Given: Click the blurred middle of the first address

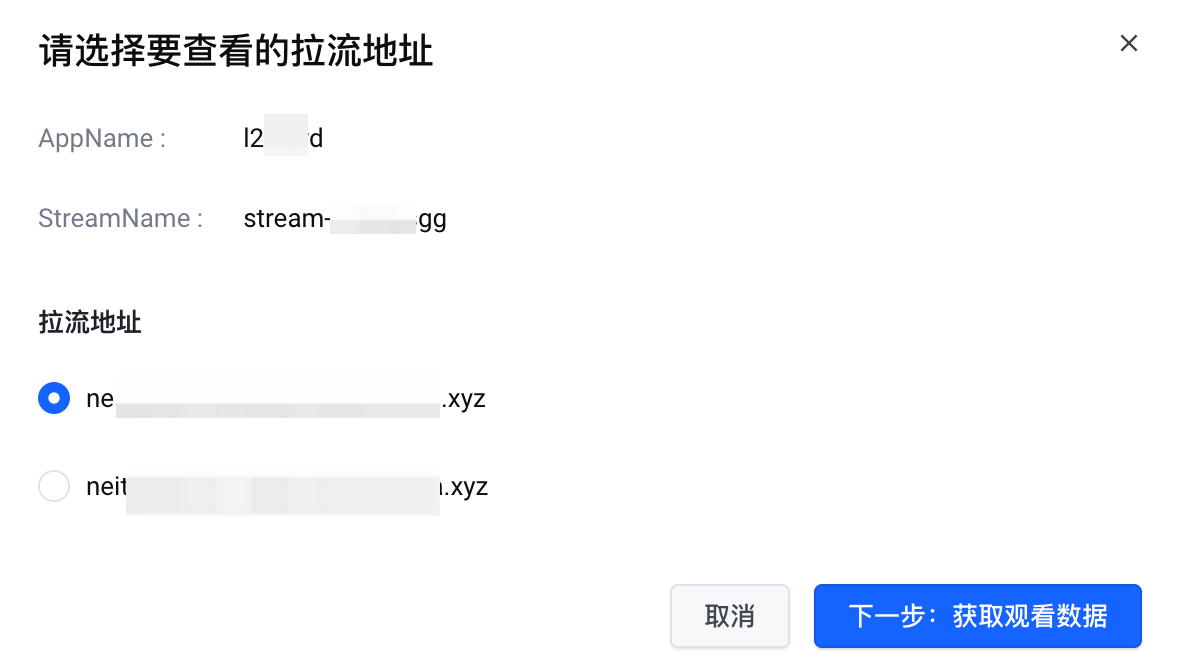Looking at the screenshot, I should (278, 399).
